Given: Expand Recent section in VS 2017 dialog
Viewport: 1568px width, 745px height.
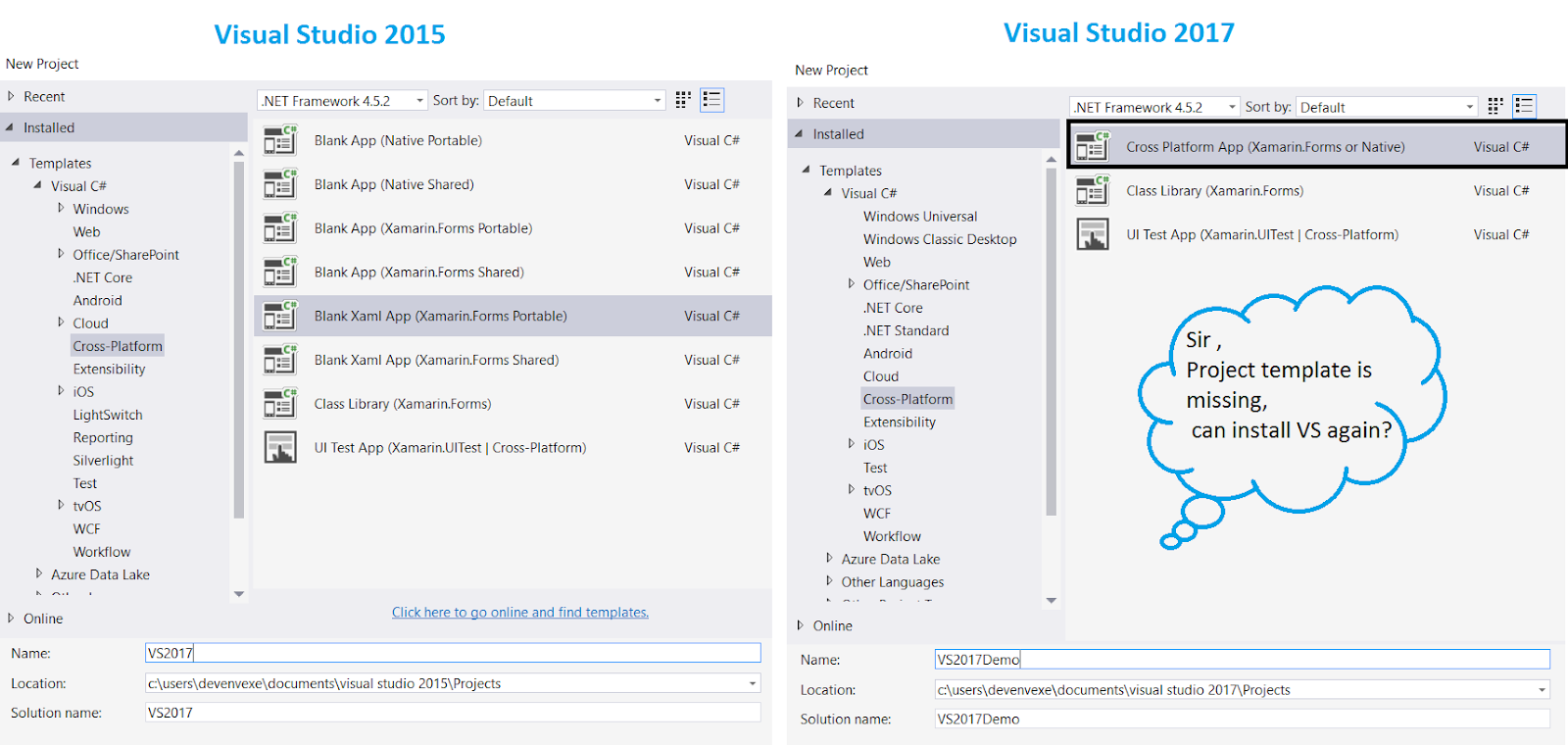Looking at the screenshot, I should tap(801, 103).
